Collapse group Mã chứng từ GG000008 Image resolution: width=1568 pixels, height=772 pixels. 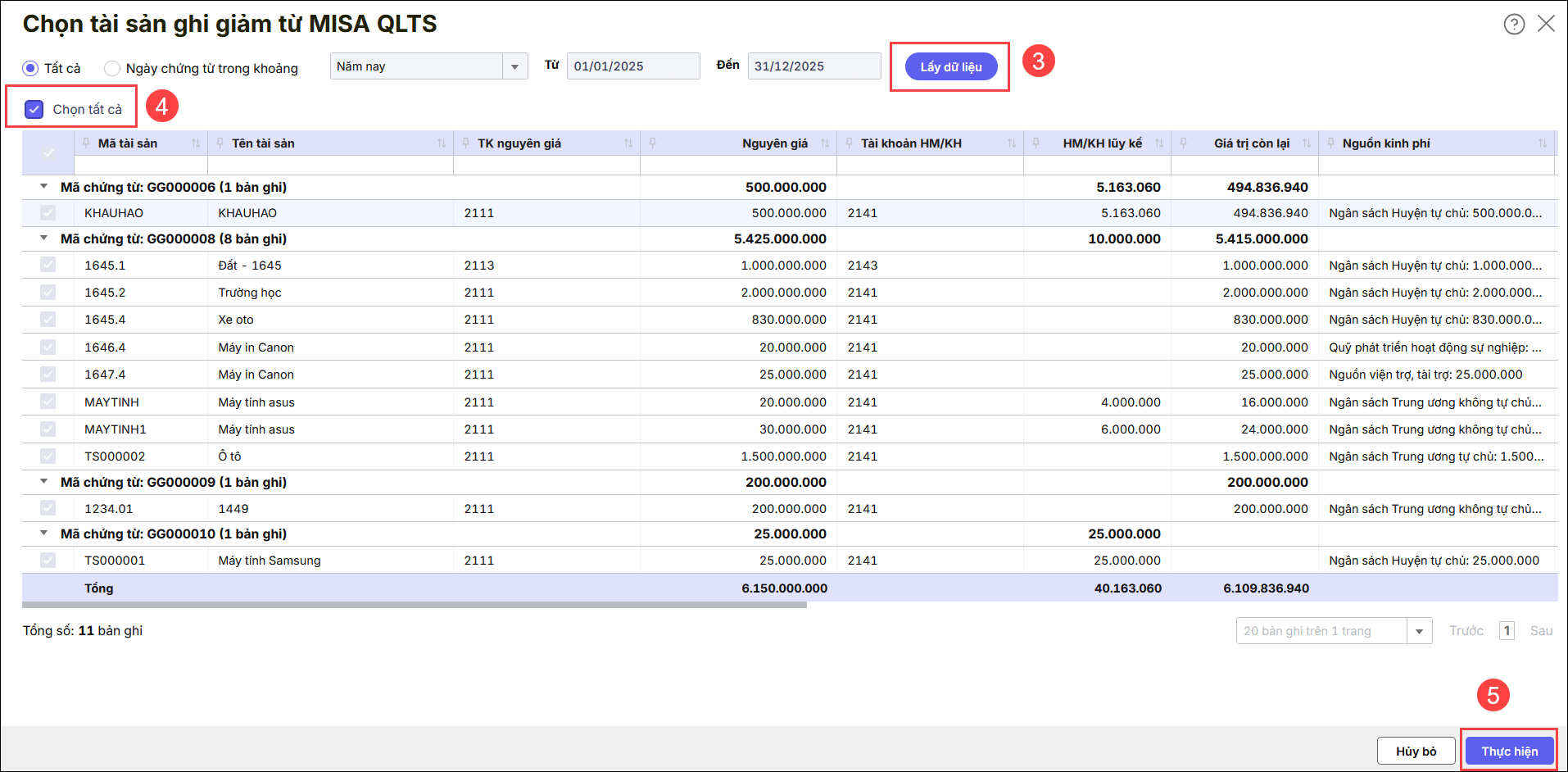(43, 238)
